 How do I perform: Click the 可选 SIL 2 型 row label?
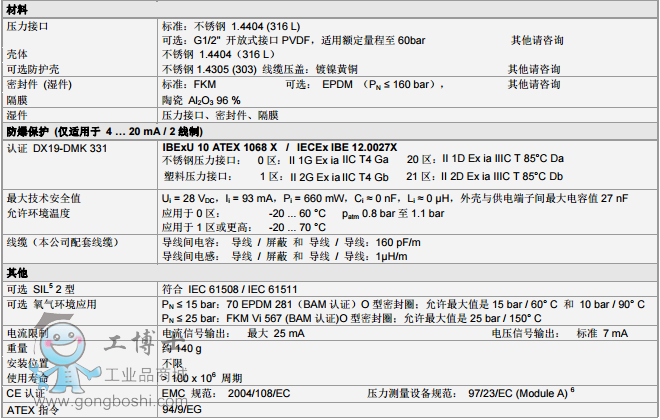(x=36, y=288)
